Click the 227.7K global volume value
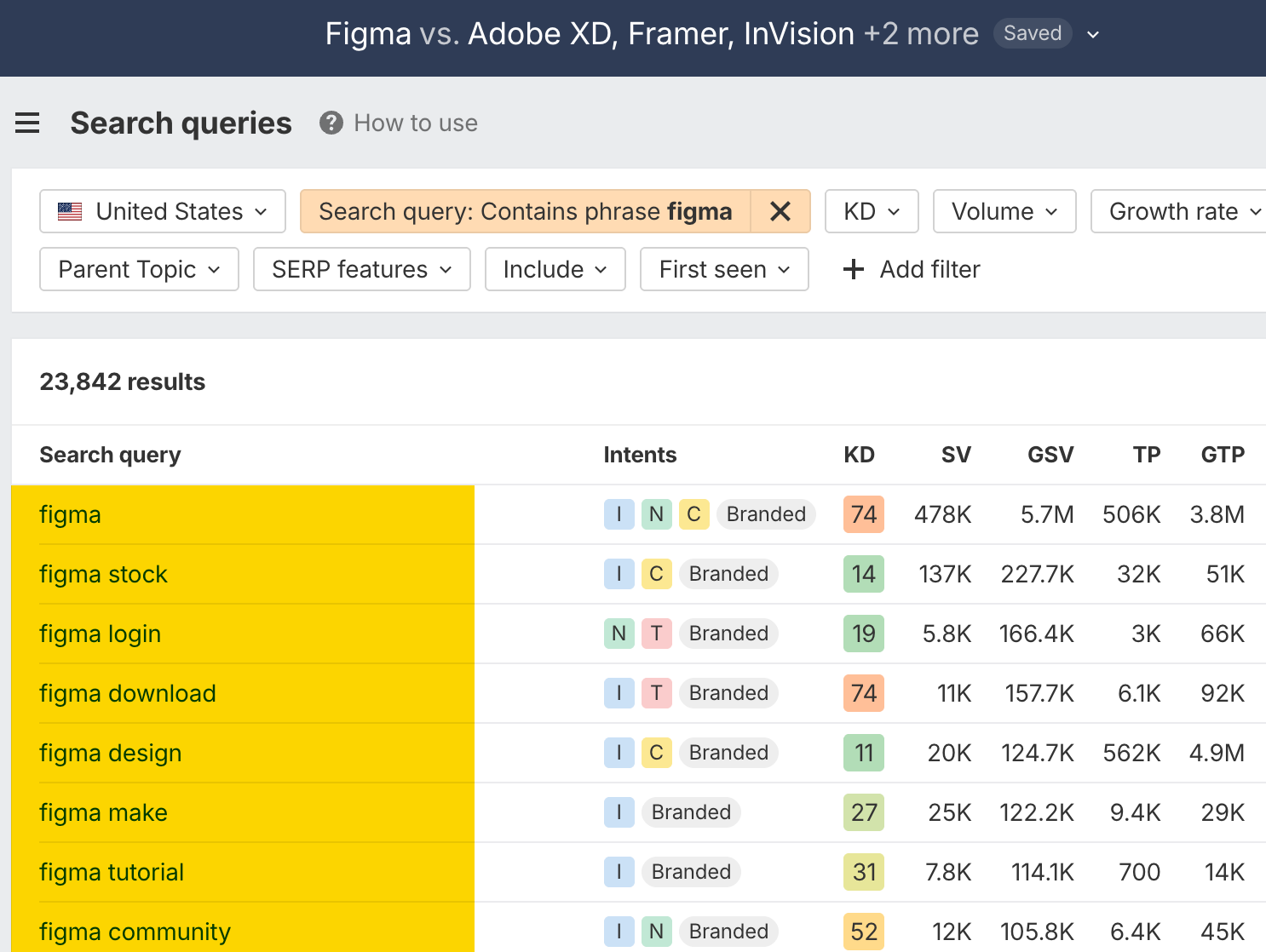 [1037, 574]
